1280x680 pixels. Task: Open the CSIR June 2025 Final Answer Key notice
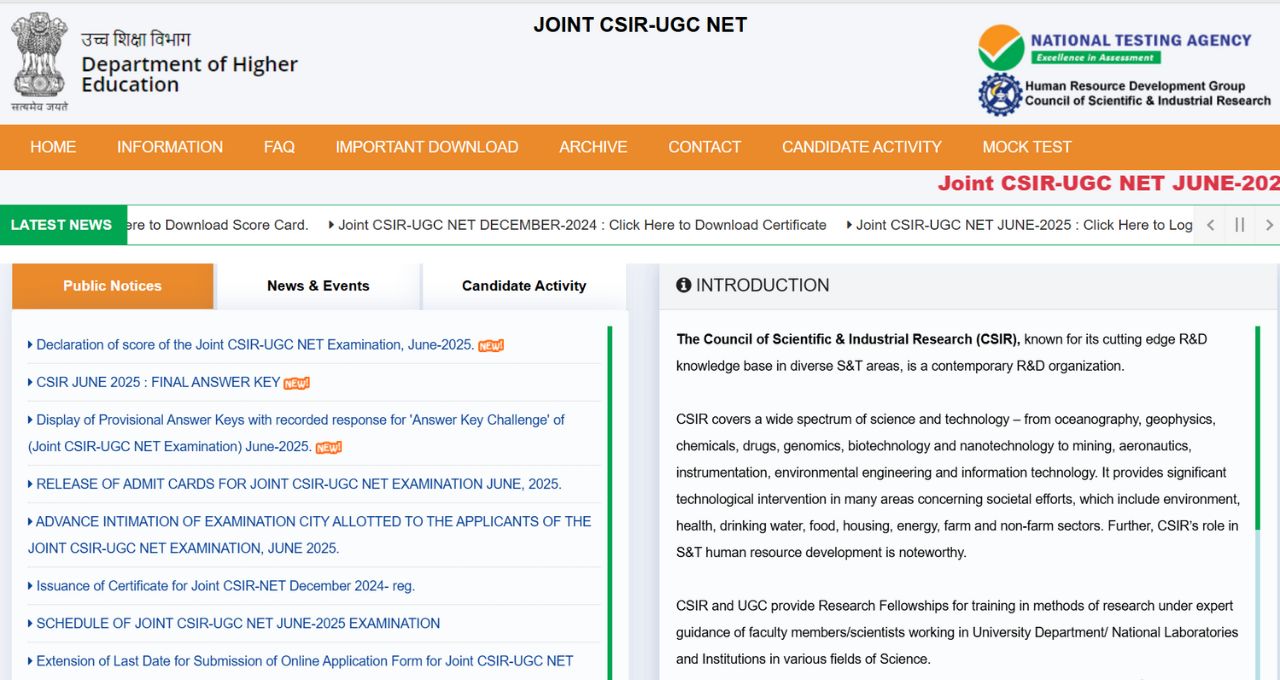[158, 382]
